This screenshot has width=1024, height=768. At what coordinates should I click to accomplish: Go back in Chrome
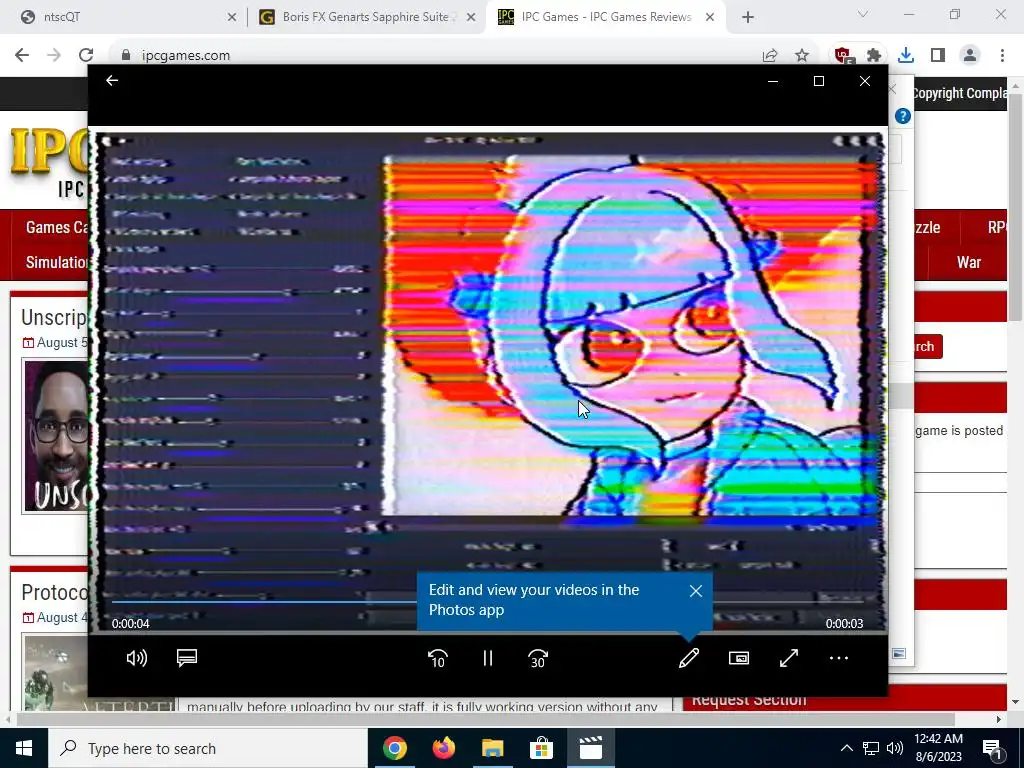click(22, 56)
